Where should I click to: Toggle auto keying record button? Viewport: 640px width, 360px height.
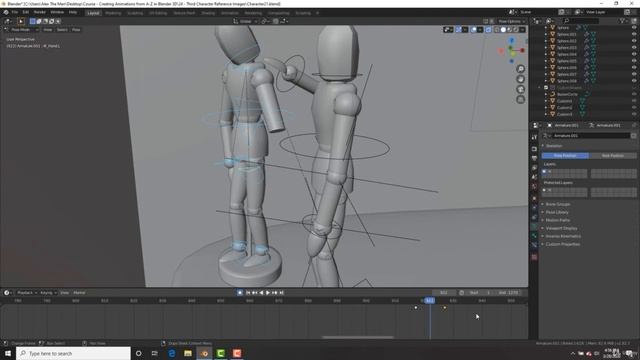(240, 293)
